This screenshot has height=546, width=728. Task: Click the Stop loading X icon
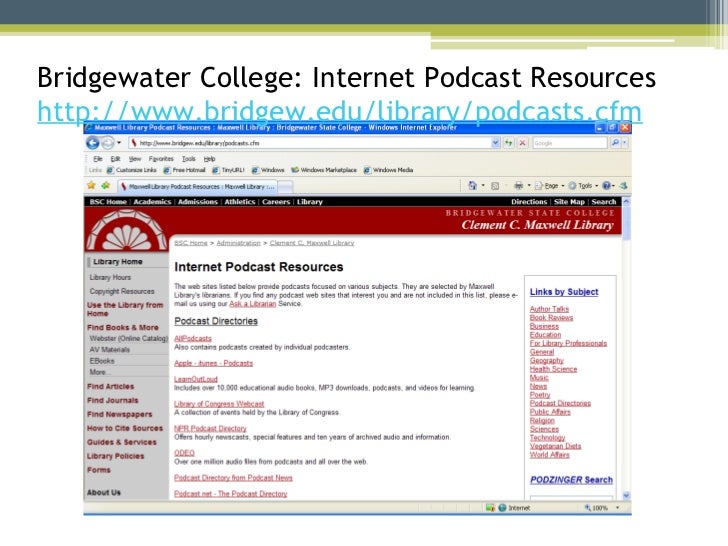click(x=522, y=143)
